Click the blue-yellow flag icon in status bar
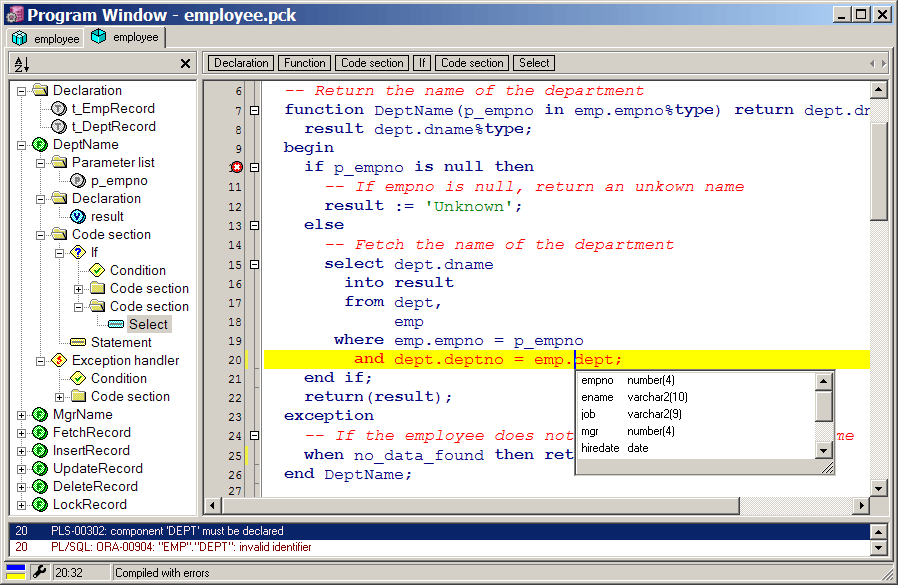 16,572
